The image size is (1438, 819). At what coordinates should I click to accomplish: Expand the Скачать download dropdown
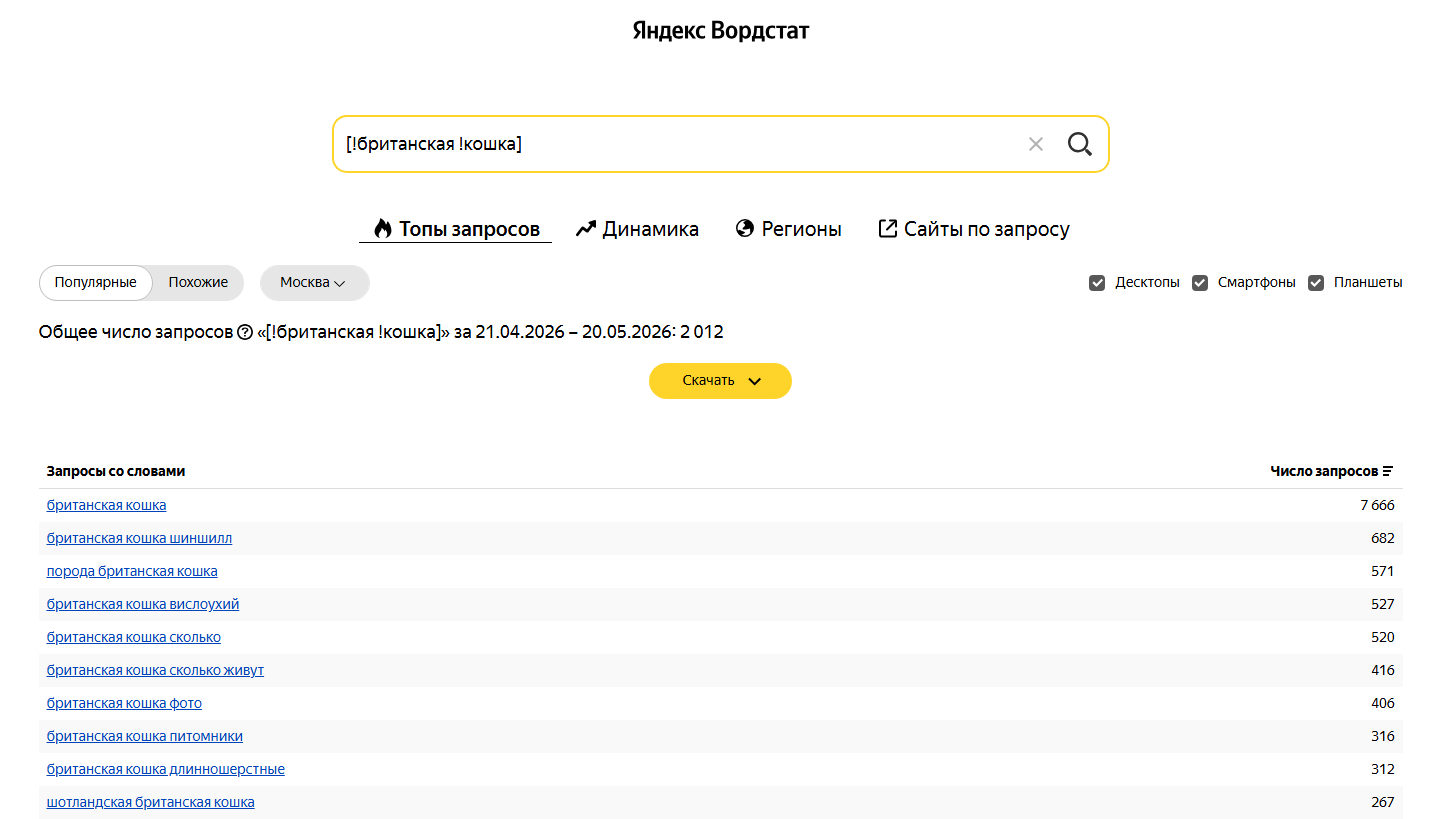point(720,381)
